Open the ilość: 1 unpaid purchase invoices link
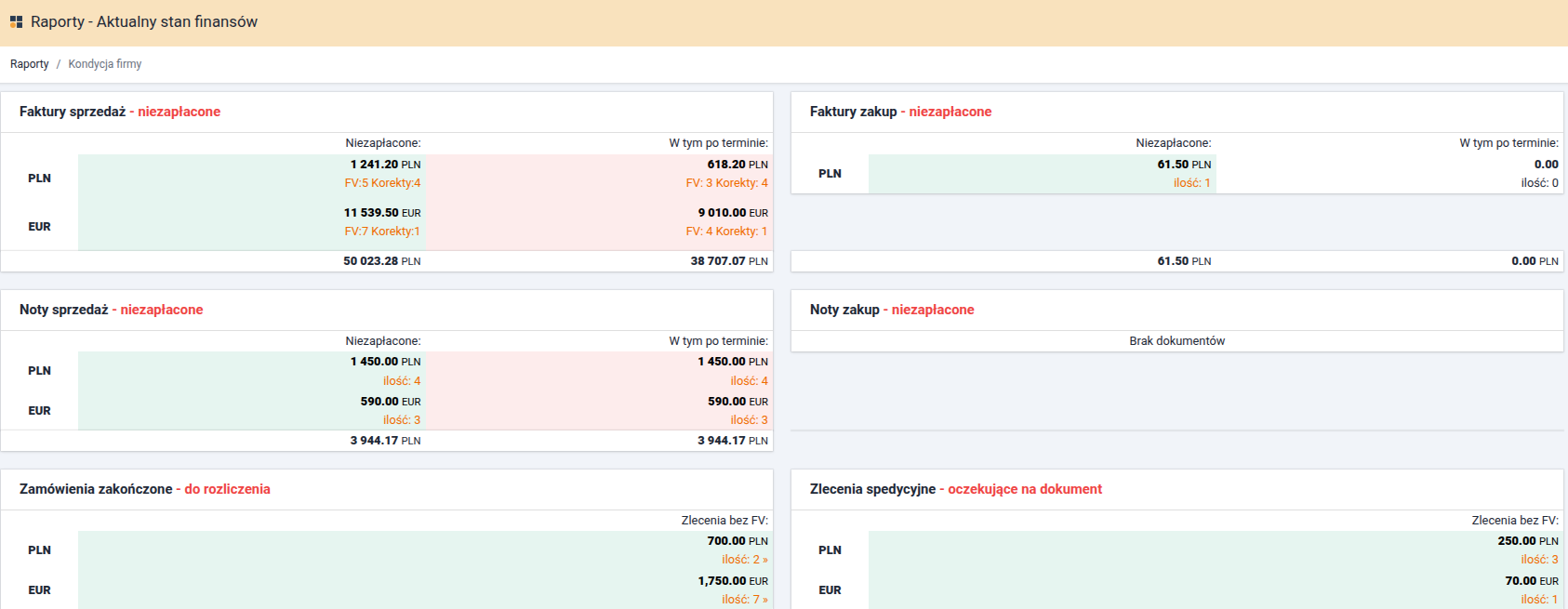The height and width of the screenshot is (609, 1568). coord(1191,183)
